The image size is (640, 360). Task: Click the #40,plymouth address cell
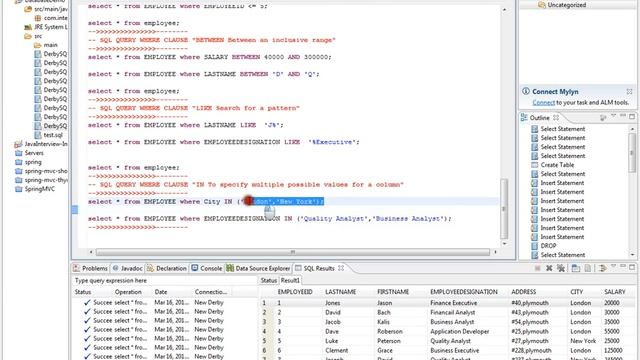[x=529, y=303]
